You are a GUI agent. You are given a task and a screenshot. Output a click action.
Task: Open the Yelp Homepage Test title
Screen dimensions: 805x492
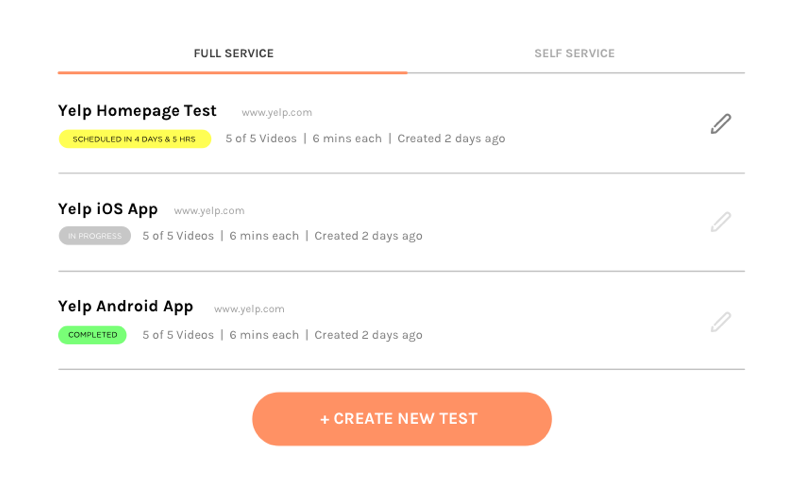coord(137,111)
